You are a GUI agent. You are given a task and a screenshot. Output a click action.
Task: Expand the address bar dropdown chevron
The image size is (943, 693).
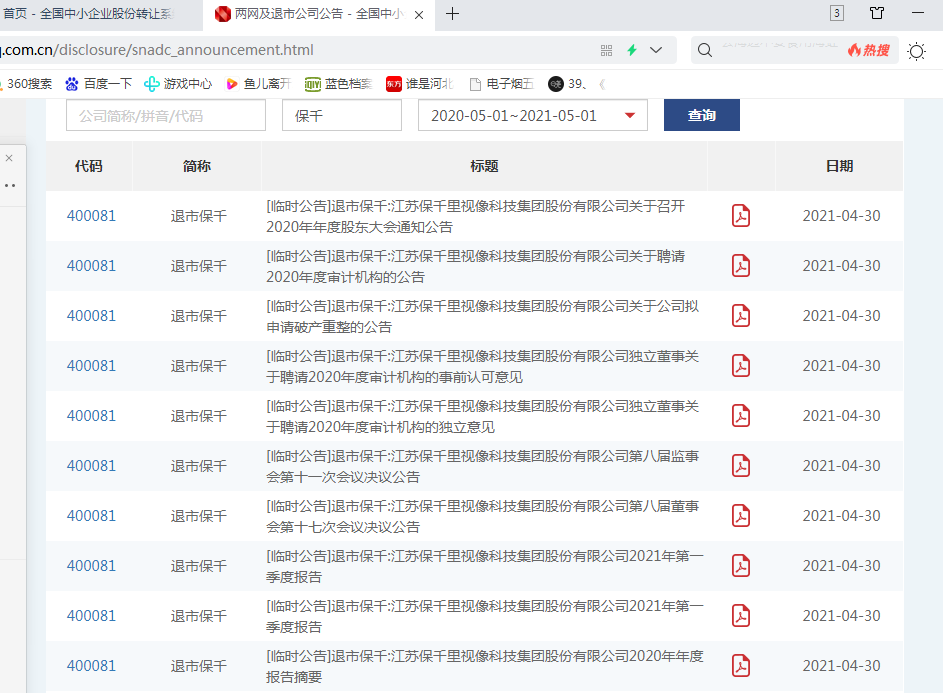pyautogui.click(x=656, y=50)
